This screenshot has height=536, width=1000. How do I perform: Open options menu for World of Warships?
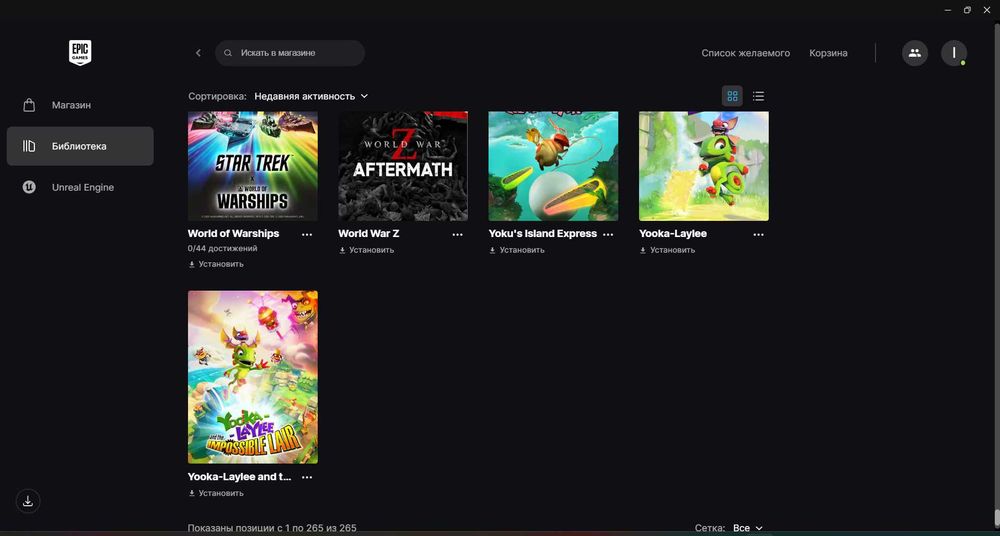307,234
